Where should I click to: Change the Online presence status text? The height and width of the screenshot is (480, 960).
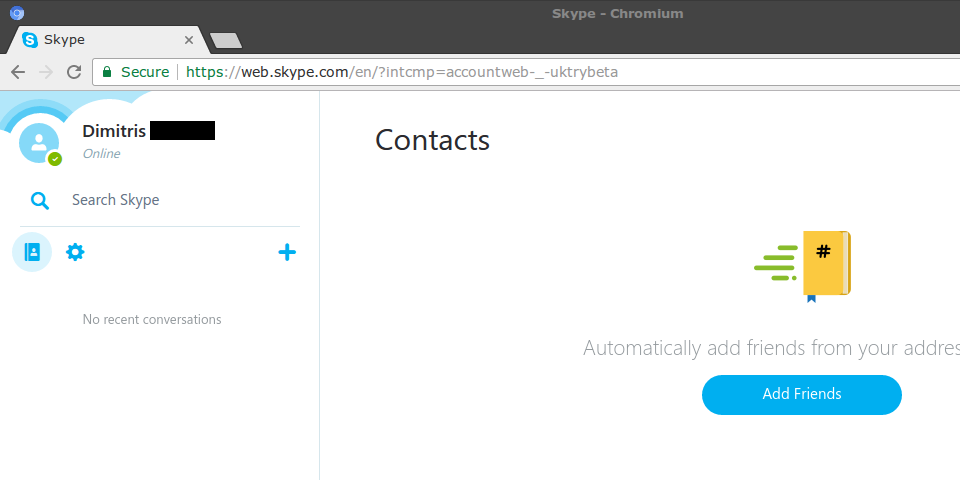[101, 154]
